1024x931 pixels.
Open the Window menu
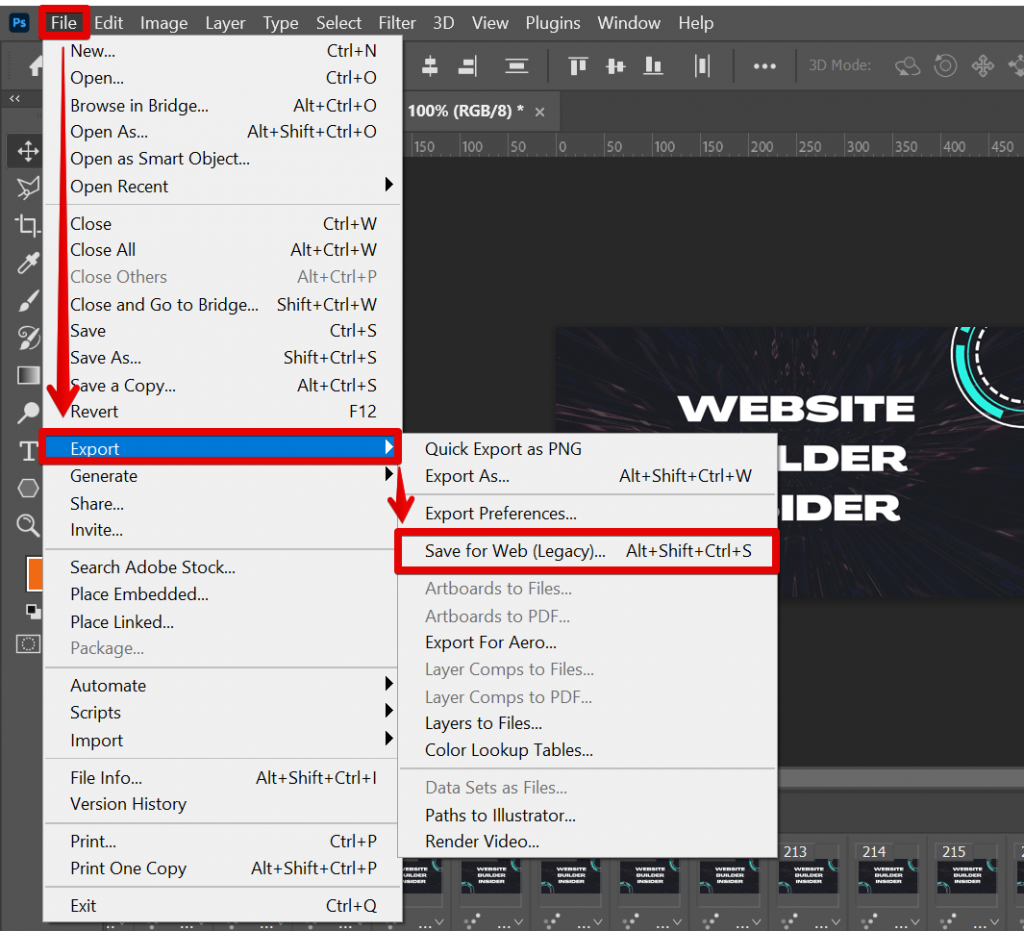tap(628, 22)
